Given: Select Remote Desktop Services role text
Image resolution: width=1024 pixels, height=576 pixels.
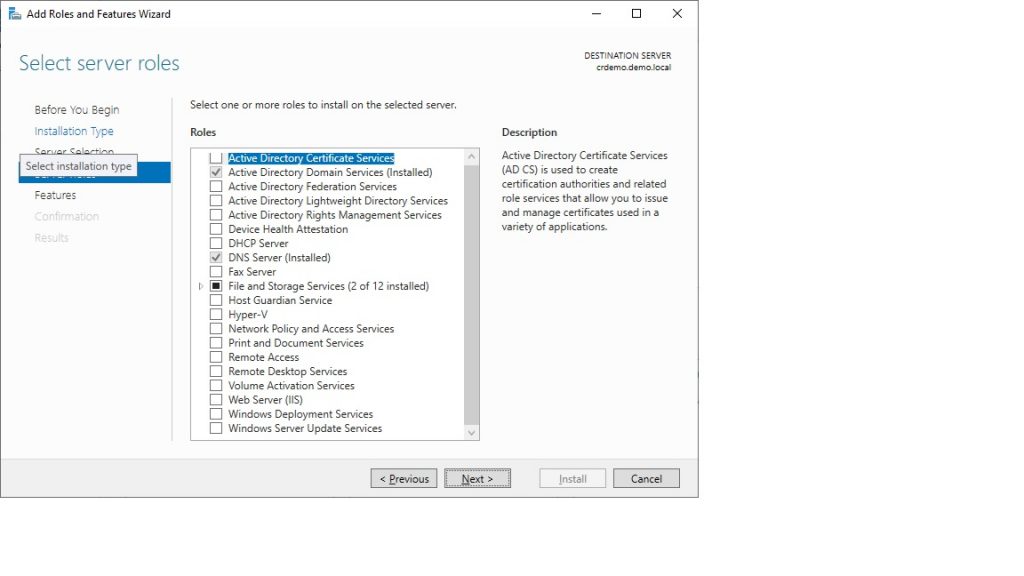Looking at the screenshot, I should pyautogui.click(x=288, y=372).
